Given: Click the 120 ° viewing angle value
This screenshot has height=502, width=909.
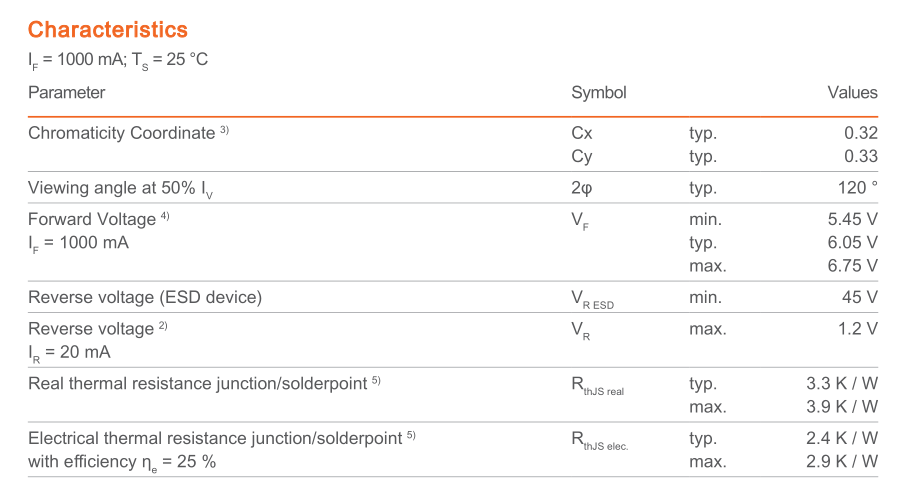Looking at the screenshot, I should [x=855, y=188].
